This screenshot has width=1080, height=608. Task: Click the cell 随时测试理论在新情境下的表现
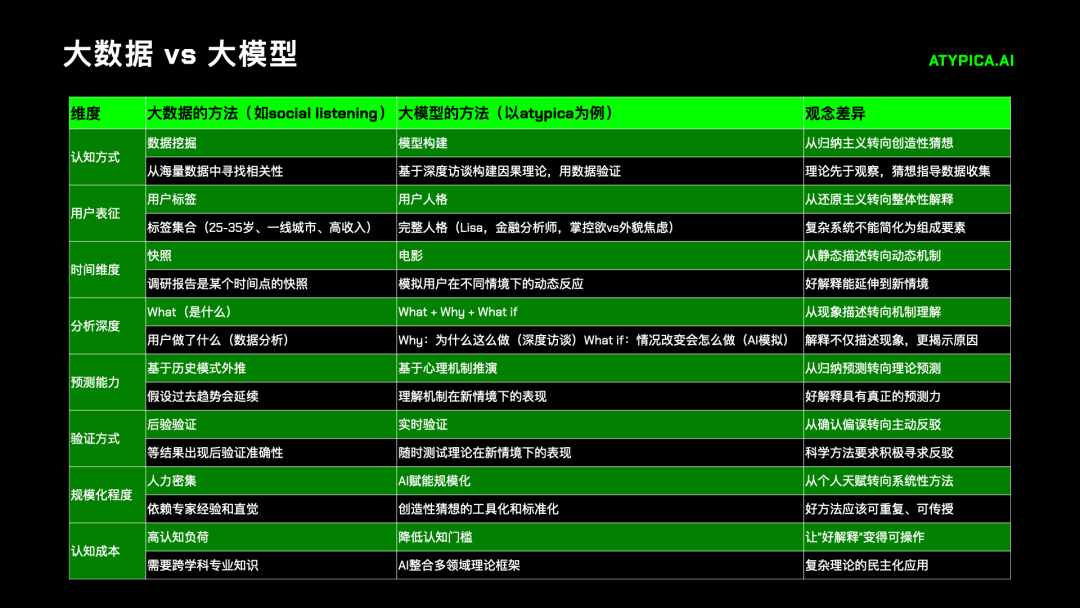coord(599,452)
